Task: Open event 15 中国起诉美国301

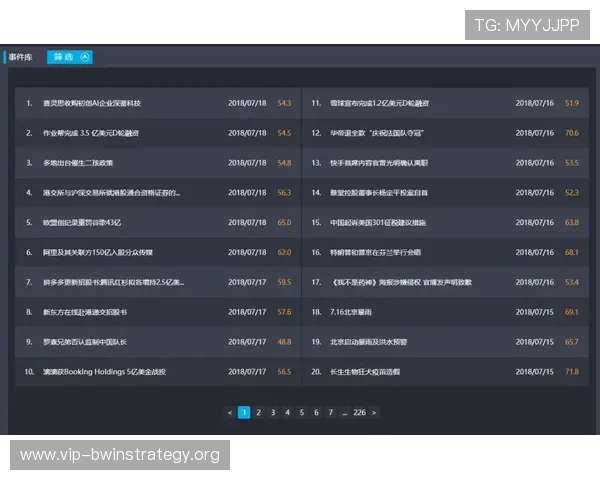Action: (x=378, y=223)
